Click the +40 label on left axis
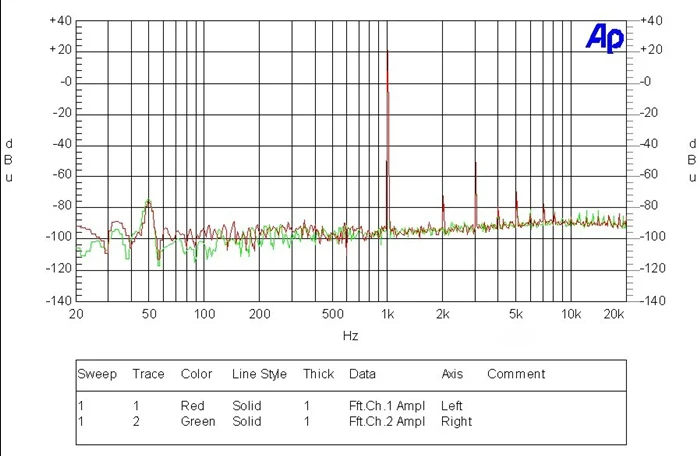This screenshot has width=700, height=456. (x=60, y=21)
